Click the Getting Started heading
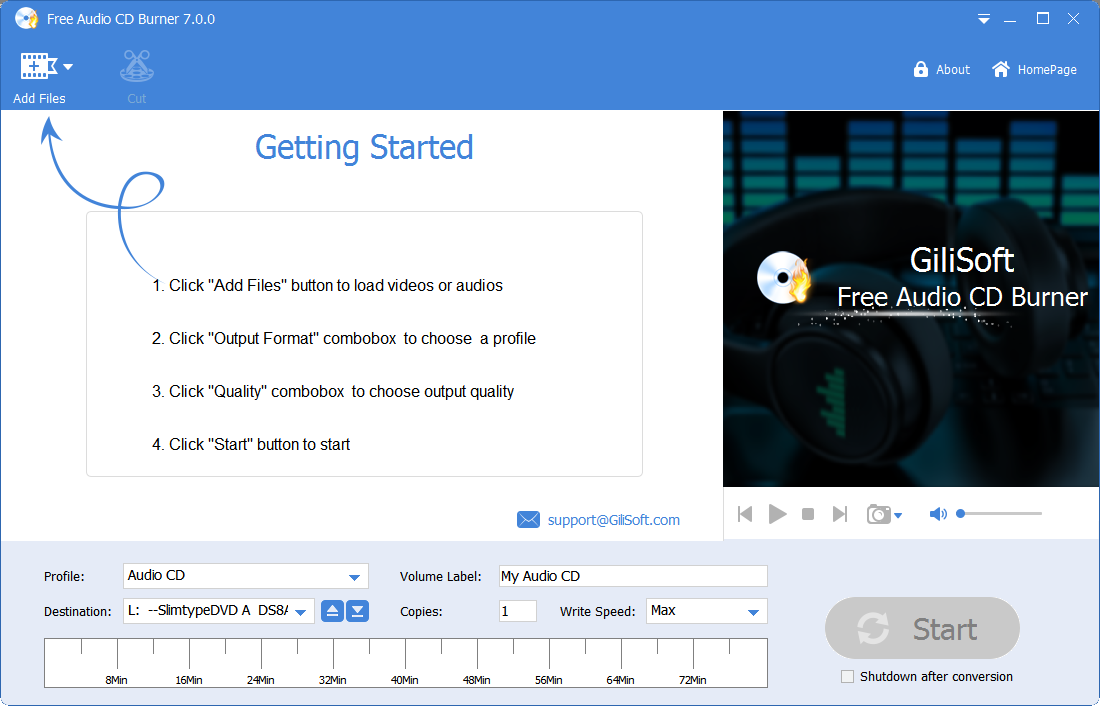The width and height of the screenshot is (1100, 706). (364, 147)
